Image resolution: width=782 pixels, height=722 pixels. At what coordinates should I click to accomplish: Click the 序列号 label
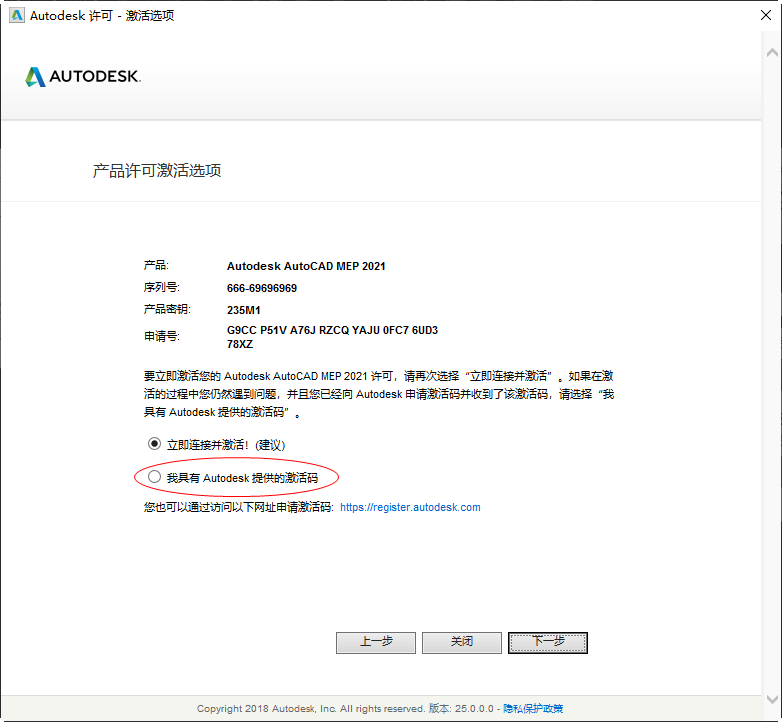(162, 288)
